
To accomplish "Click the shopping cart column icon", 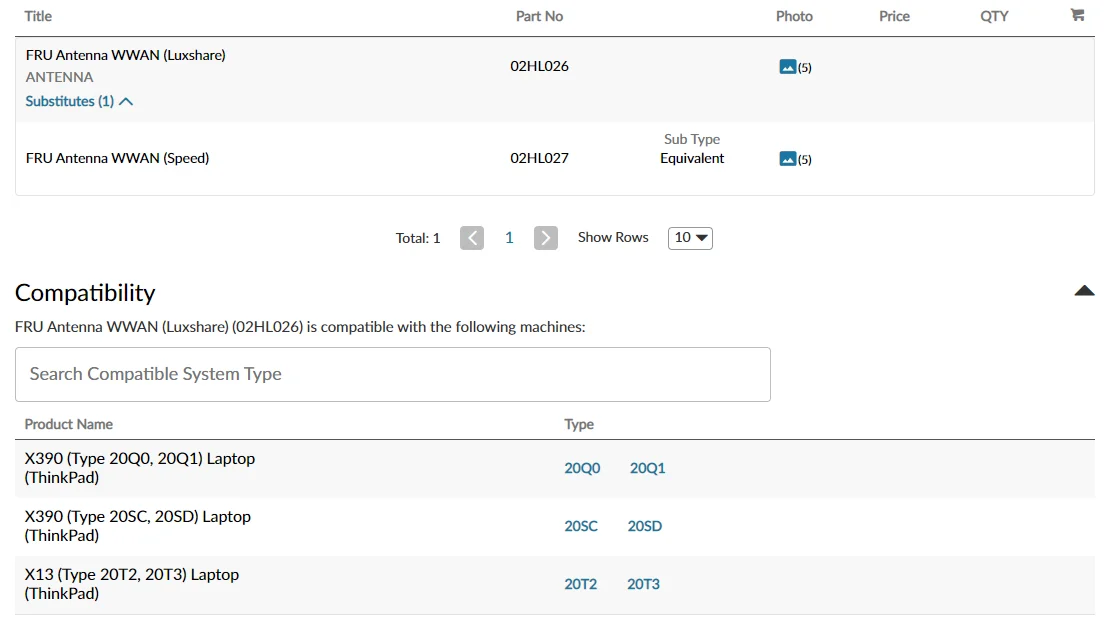I will (1077, 16).
